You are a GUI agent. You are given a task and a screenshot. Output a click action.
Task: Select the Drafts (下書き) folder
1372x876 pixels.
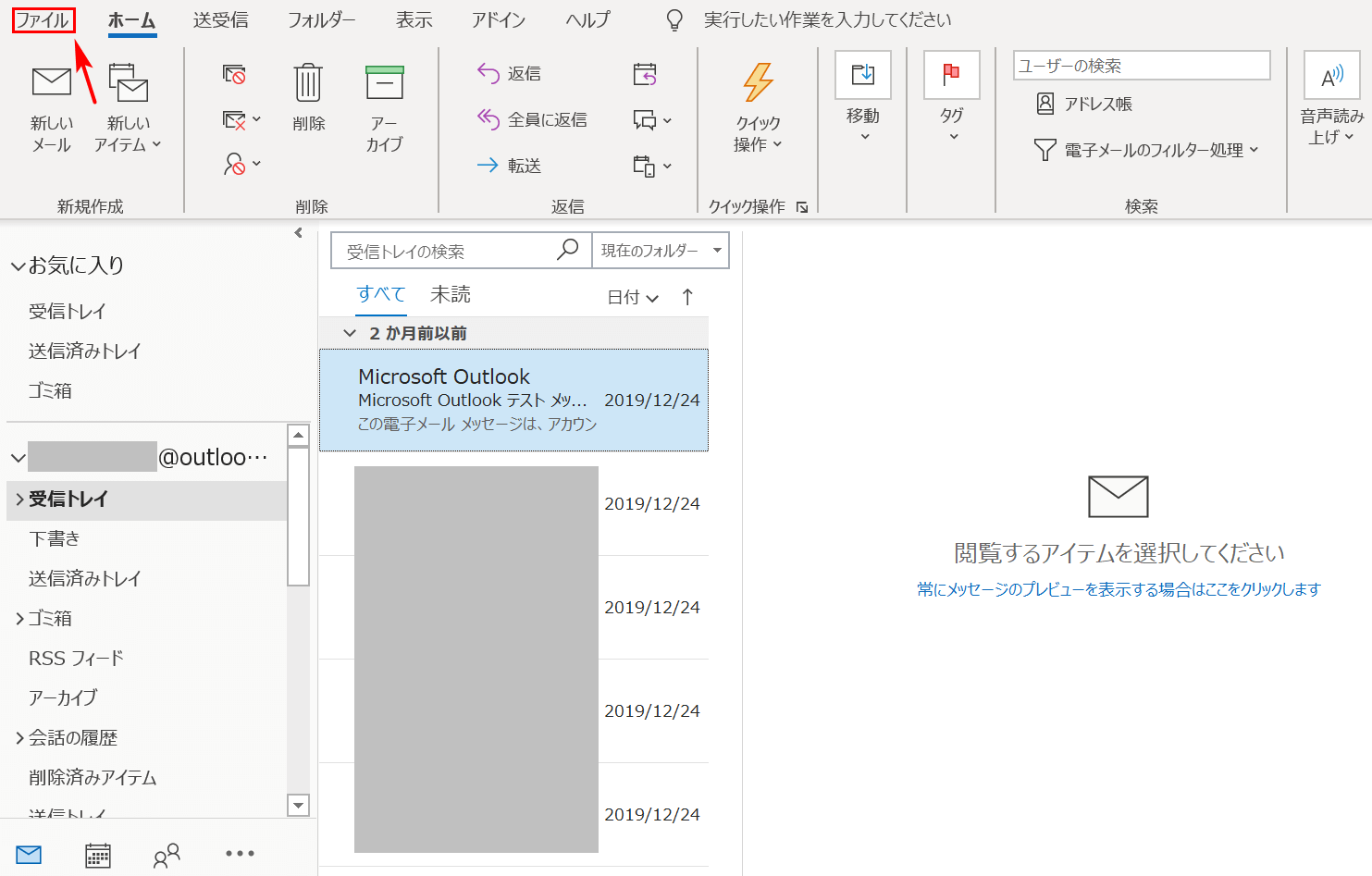coord(55,538)
